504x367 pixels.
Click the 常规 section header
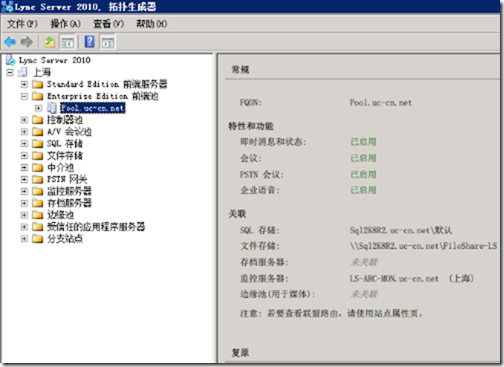tap(240, 70)
